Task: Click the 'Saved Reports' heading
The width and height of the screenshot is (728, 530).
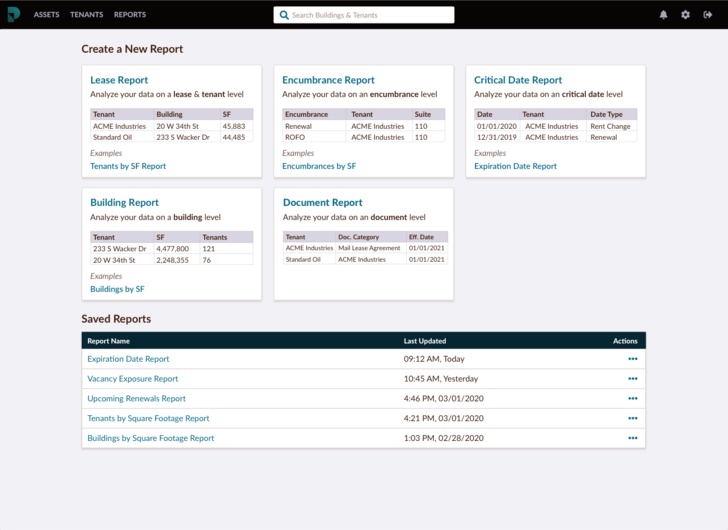Action: pyautogui.click(x=116, y=319)
